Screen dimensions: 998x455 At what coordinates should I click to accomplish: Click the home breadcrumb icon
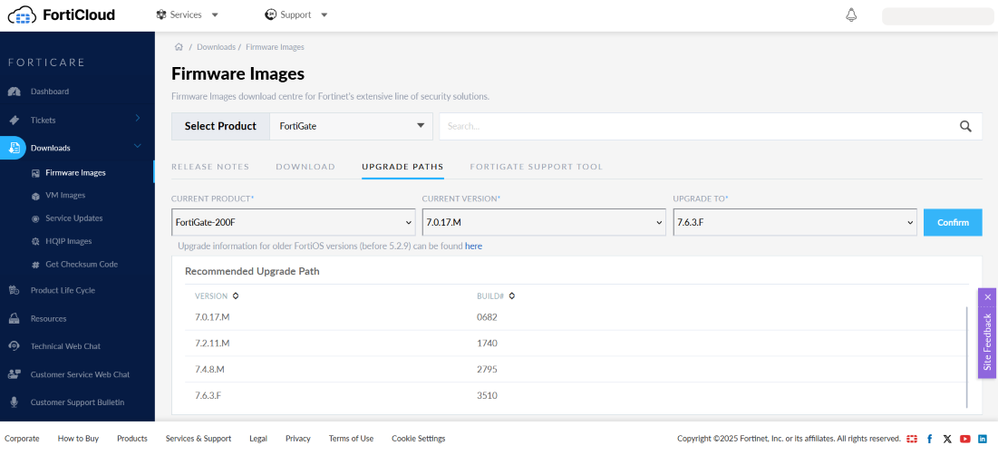(x=179, y=47)
